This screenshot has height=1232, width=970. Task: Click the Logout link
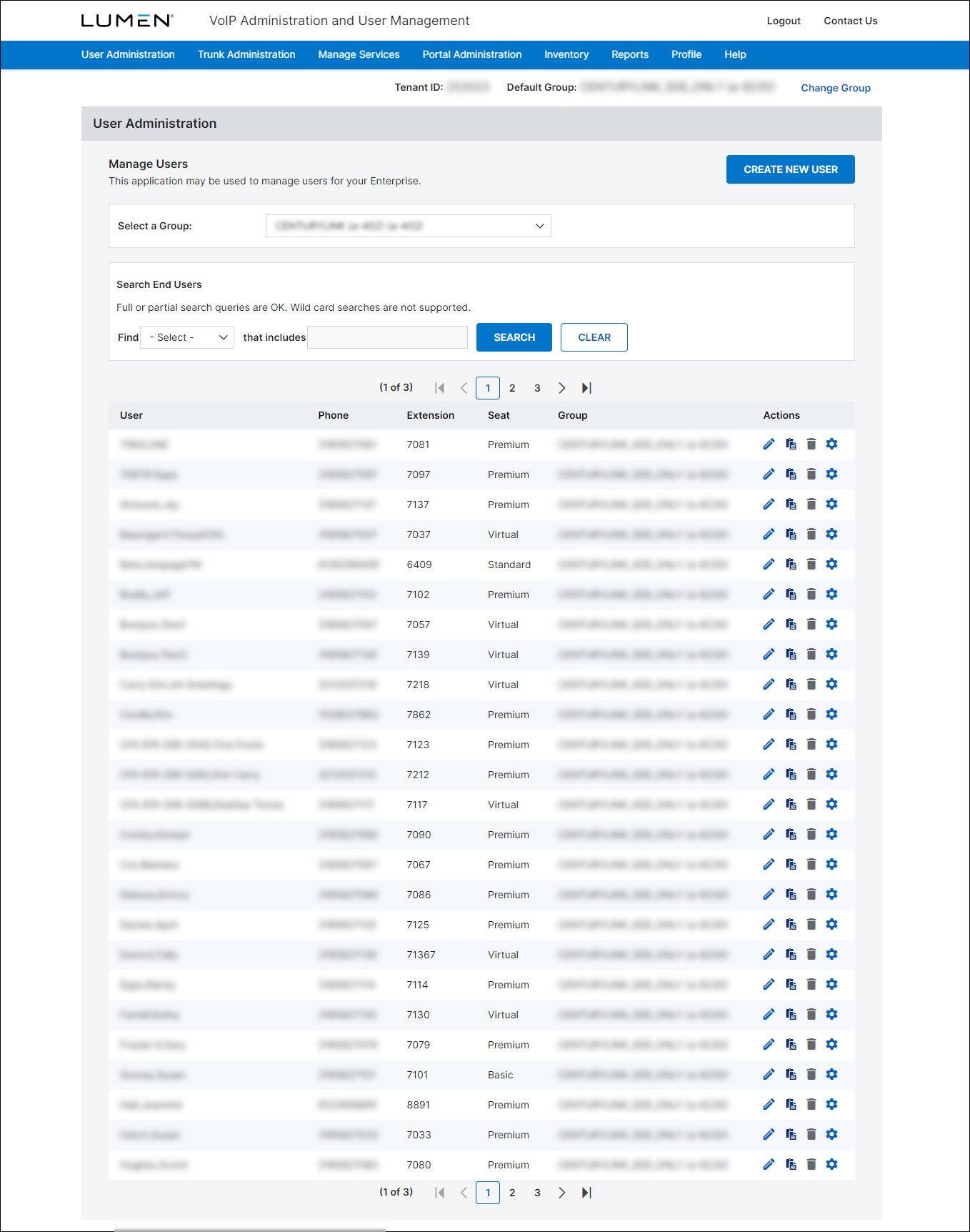click(784, 21)
